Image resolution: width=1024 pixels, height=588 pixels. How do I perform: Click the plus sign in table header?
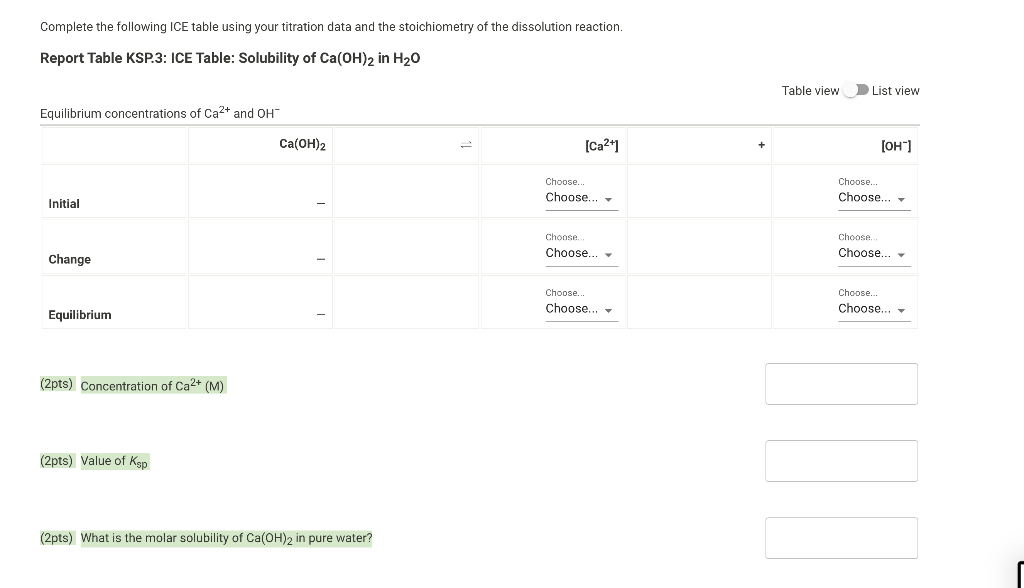coord(761,145)
